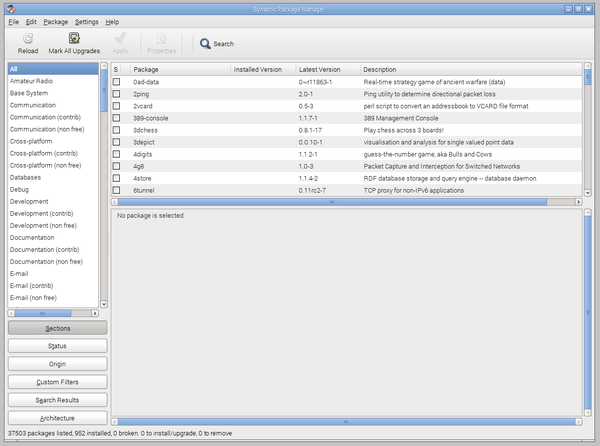Screen dimensions: 600x446
Task: Sort by the Package column header
Action: point(178,69)
